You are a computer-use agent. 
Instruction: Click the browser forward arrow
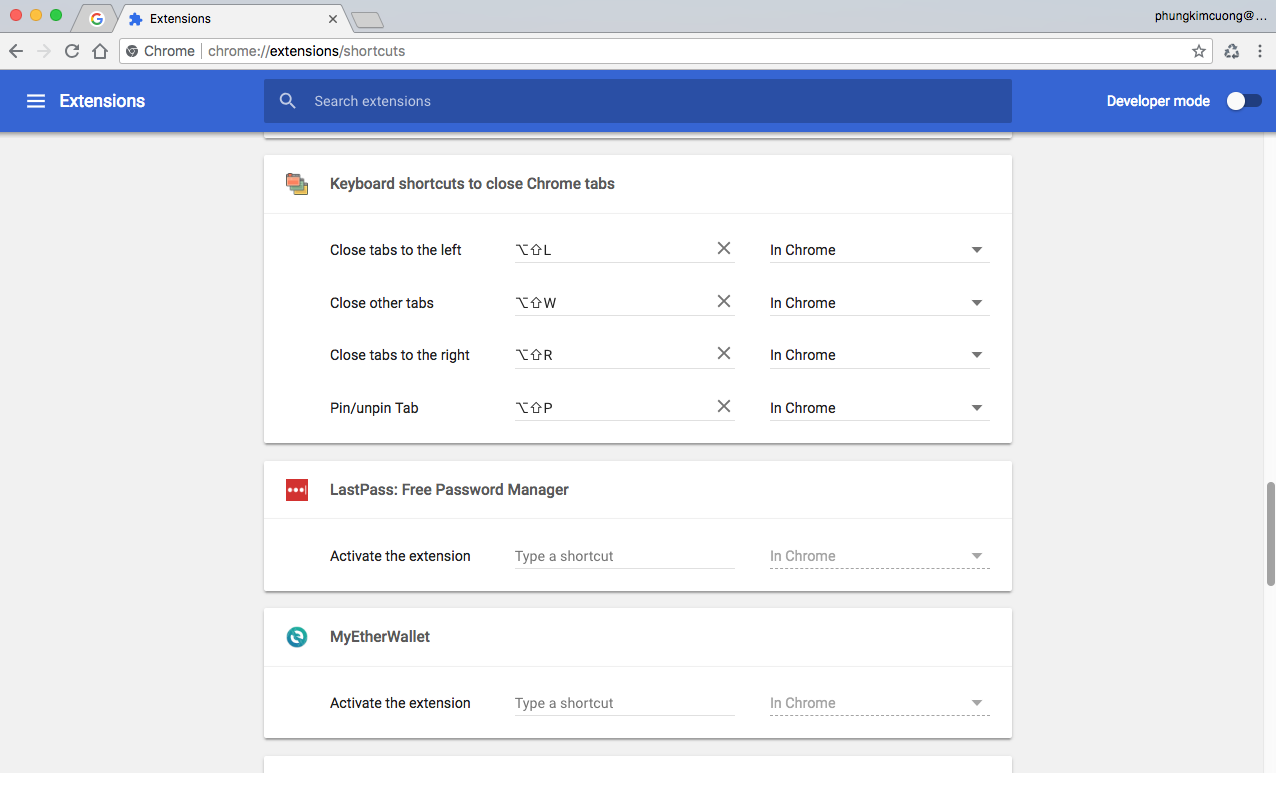tap(44, 51)
